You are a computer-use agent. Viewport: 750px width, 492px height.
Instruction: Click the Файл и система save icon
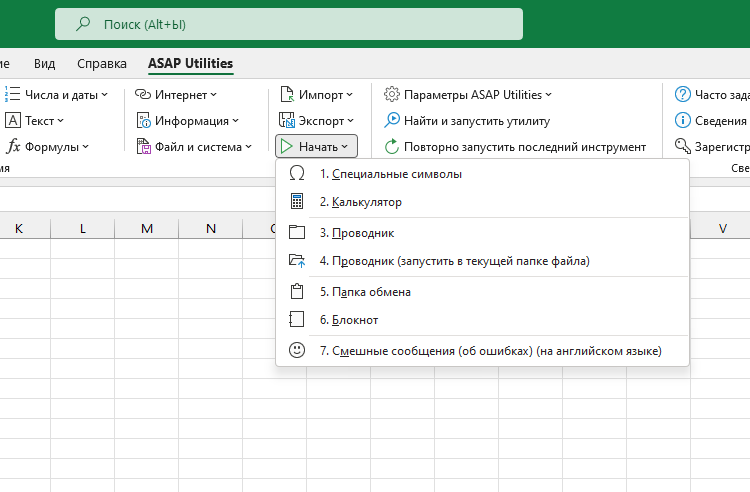(x=143, y=147)
